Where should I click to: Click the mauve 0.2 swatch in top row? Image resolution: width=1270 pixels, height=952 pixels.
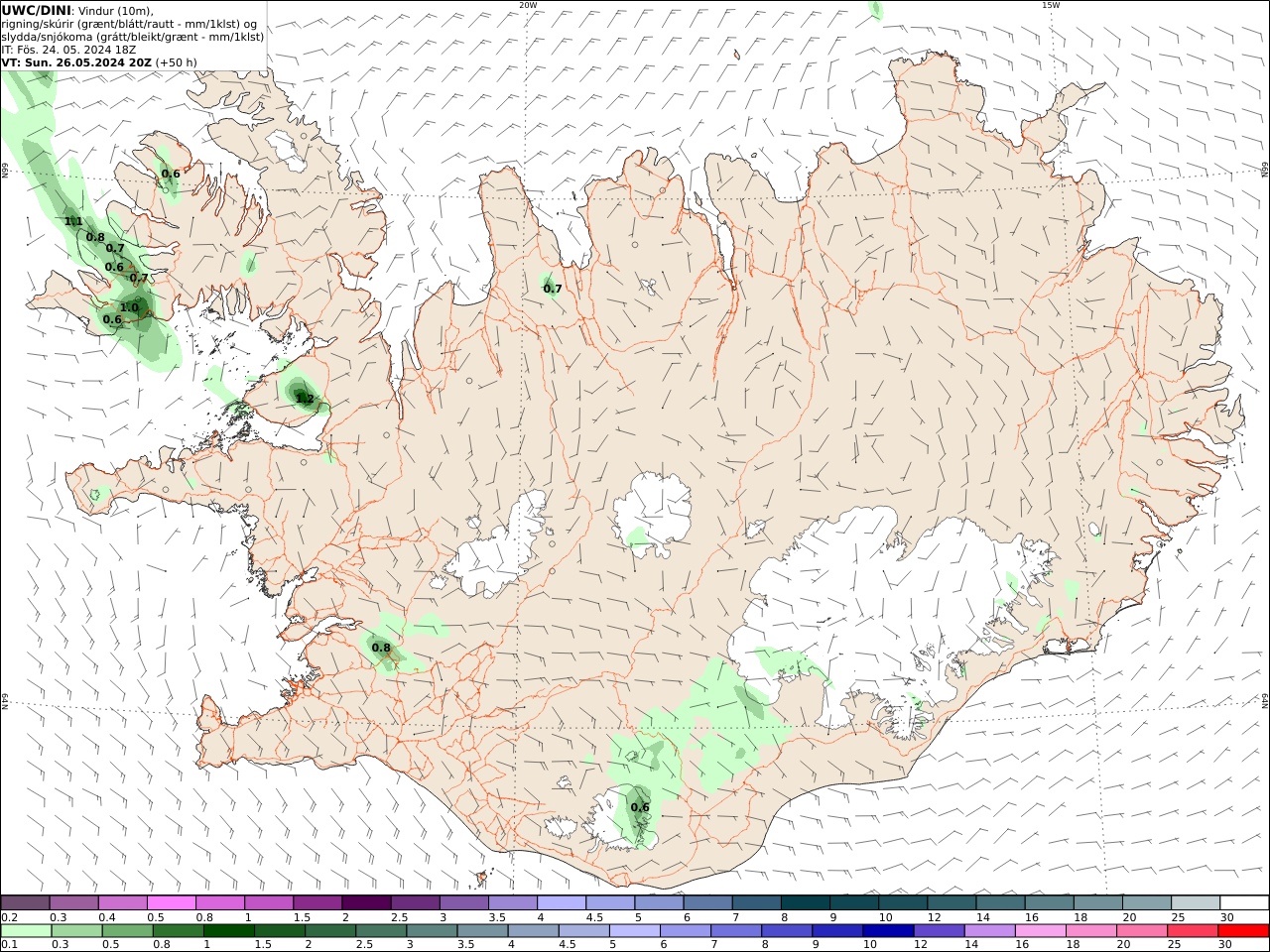(25, 902)
